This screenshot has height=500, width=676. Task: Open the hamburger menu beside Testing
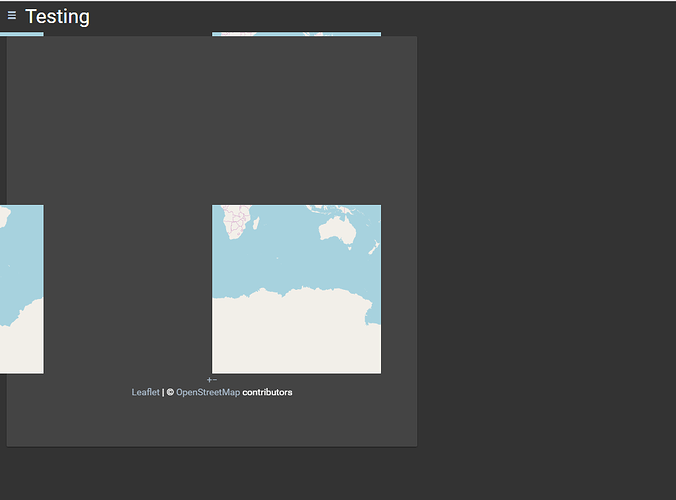point(12,16)
